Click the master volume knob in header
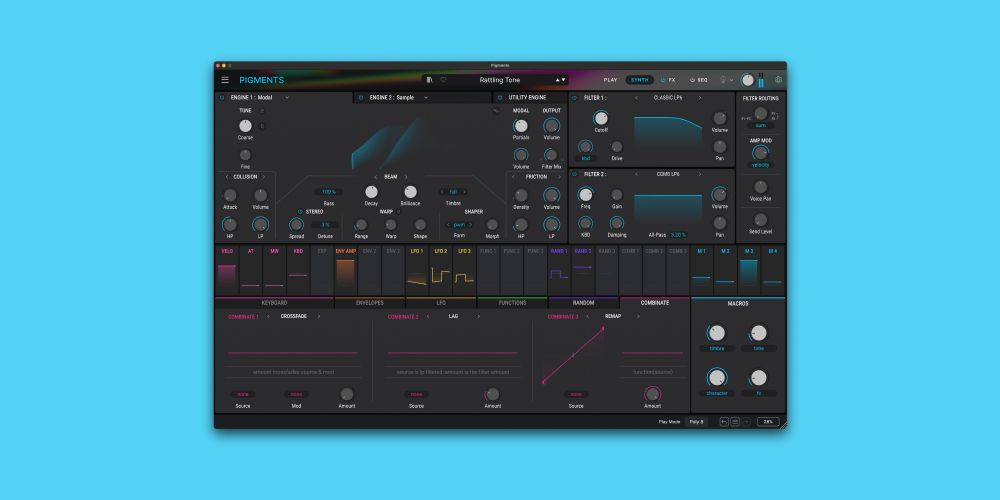Screen dimensions: 1000x500 (x=747, y=80)
